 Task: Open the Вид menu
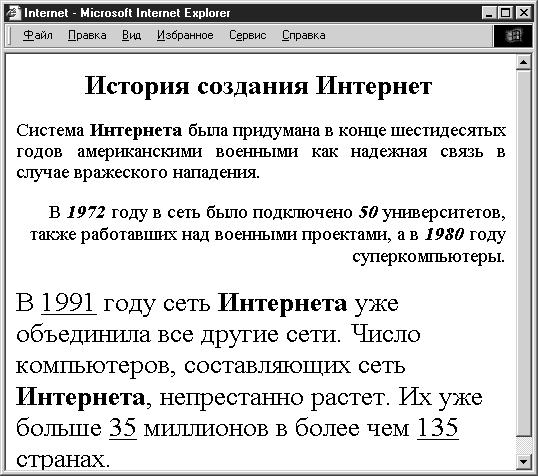pyautogui.click(x=131, y=35)
